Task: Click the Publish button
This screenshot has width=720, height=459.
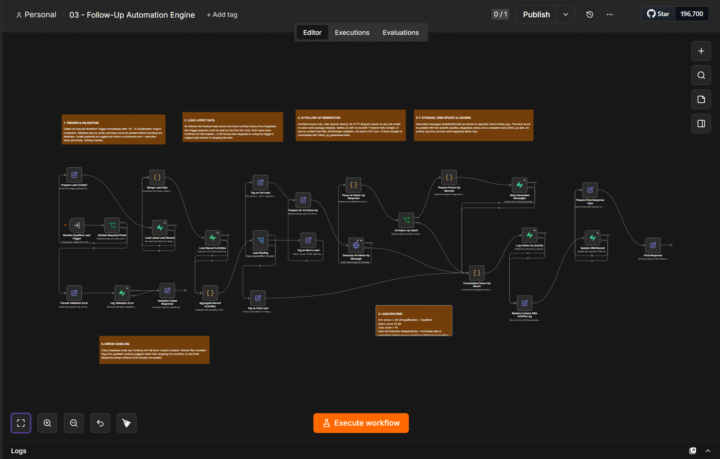Action: click(536, 15)
